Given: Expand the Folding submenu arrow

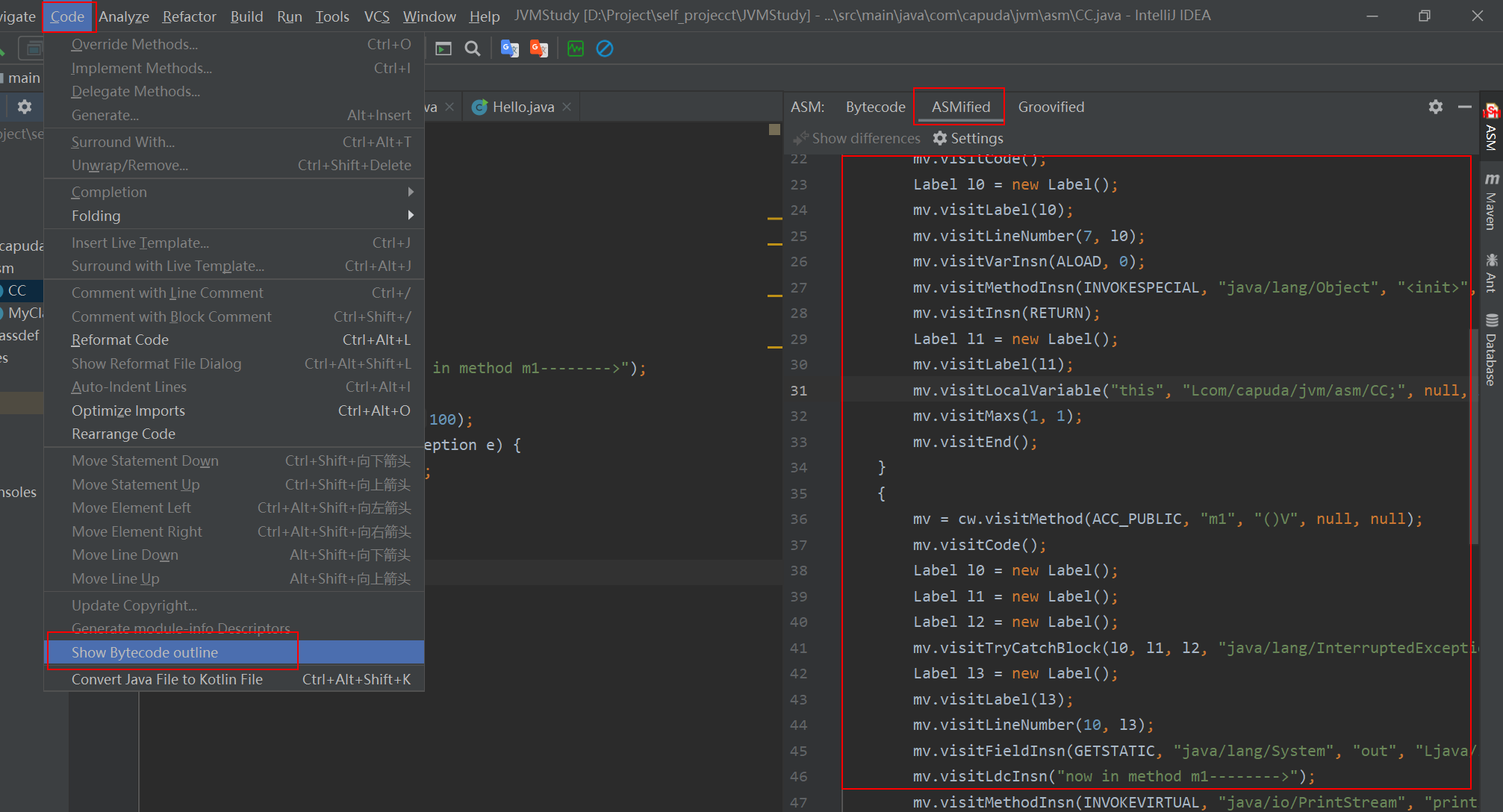Looking at the screenshot, I should coord(411,215).
